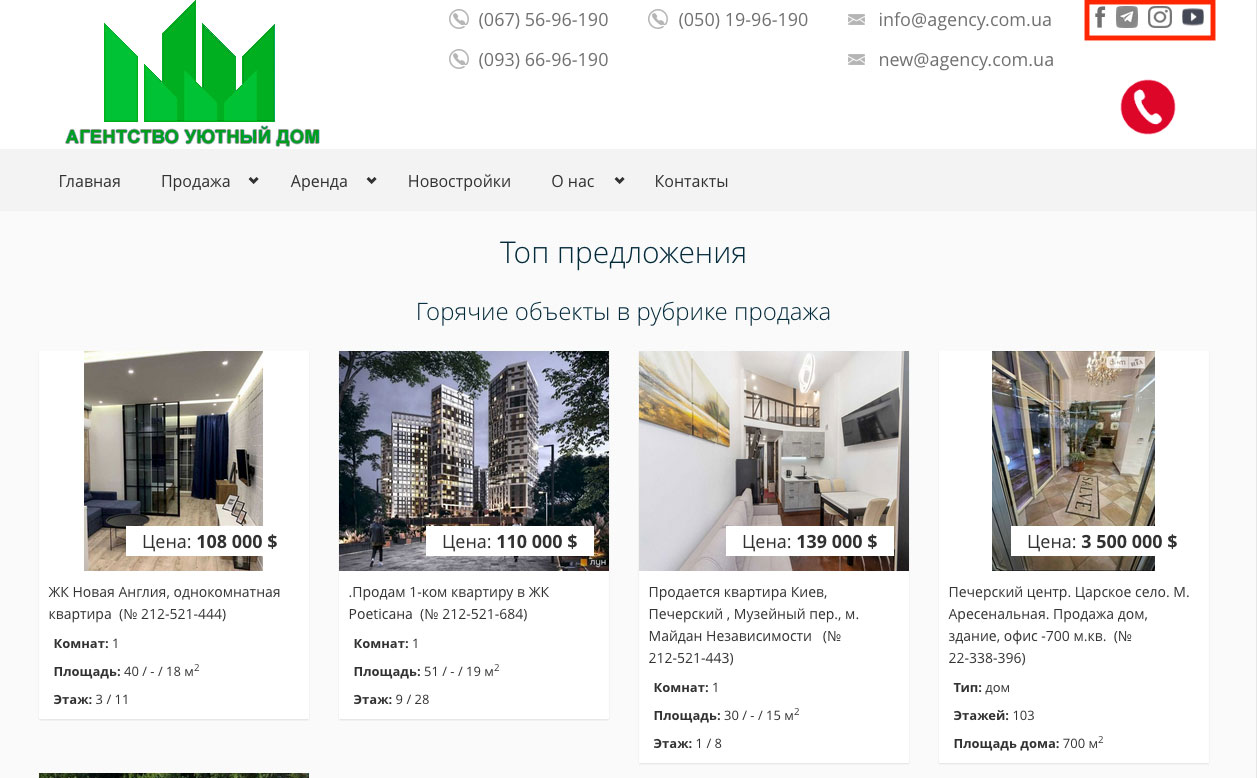Click Этаж: 9 / 28 text
This screenshot has height=778, width=1257.
tap(391, 699)
